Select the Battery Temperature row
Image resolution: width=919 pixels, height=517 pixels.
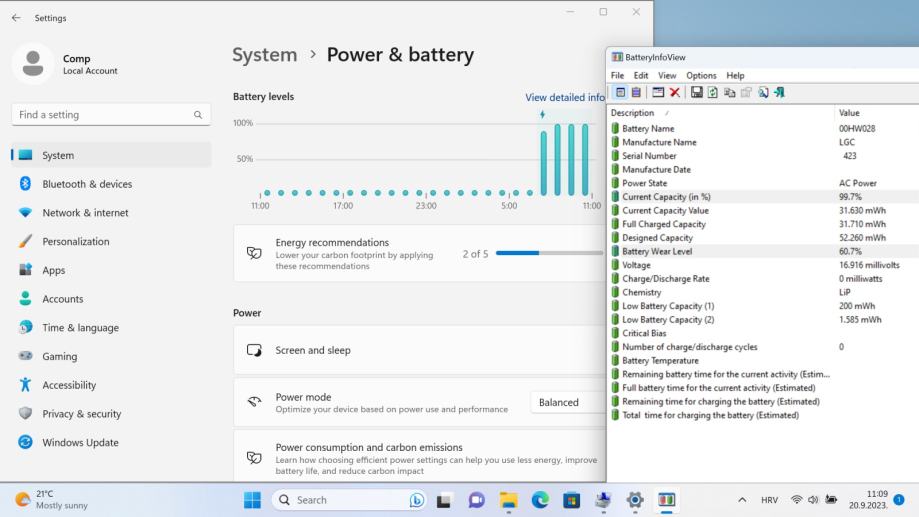tap(763, 360)
